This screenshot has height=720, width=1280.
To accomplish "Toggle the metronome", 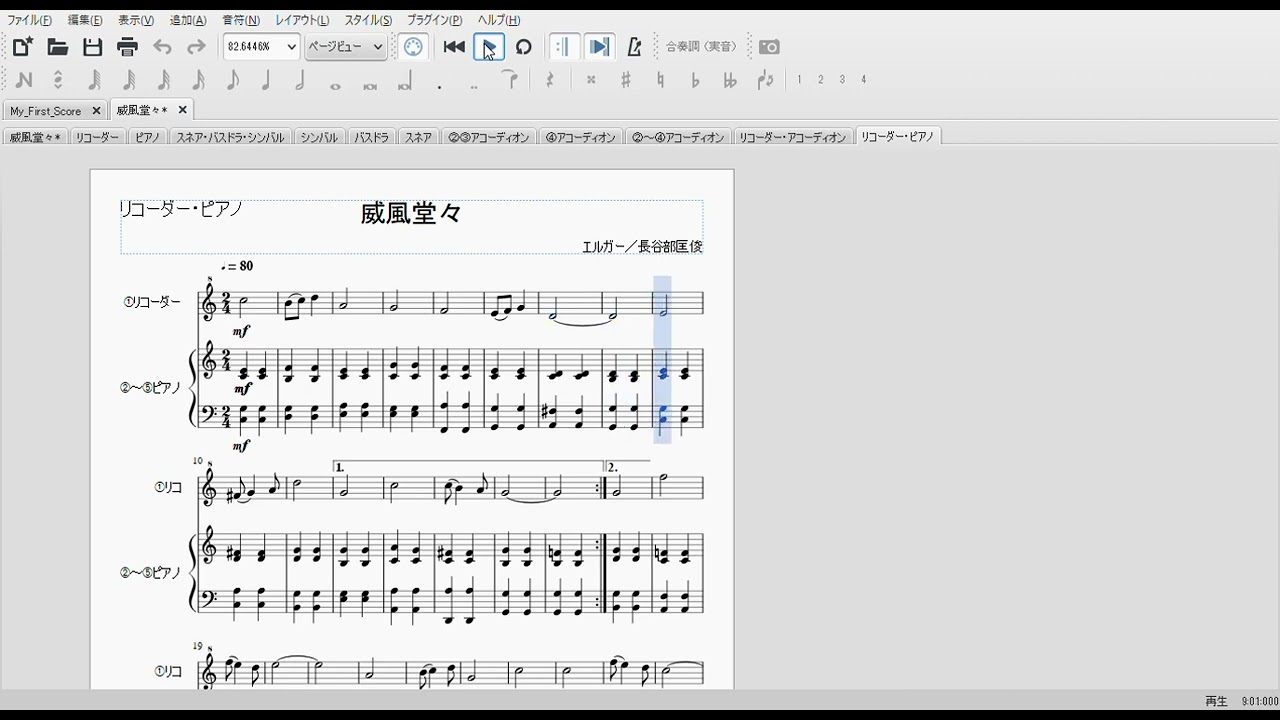I will pos(634,47).
